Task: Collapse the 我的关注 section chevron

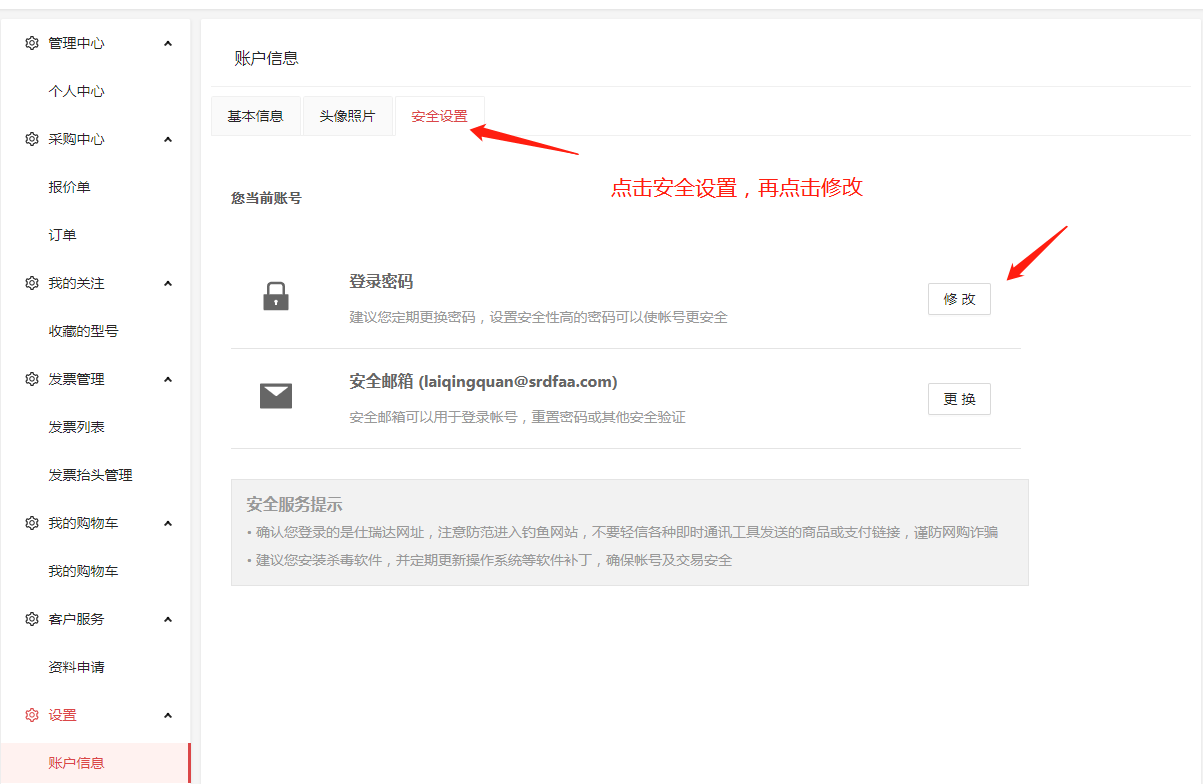Action: tap(168, 283)
